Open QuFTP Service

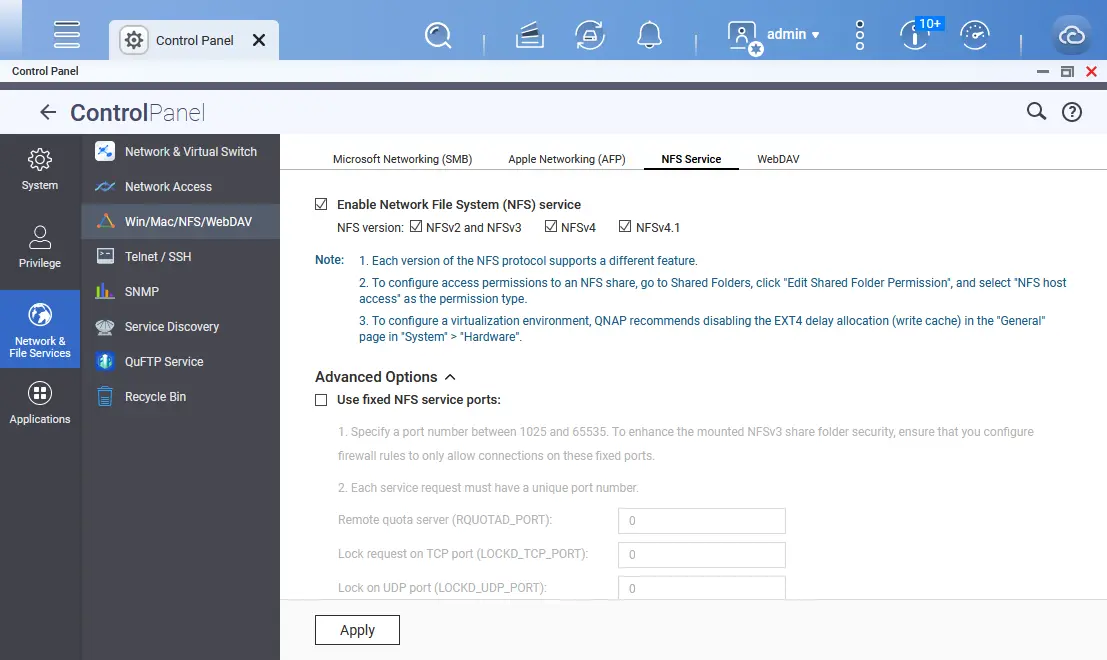(181, 361)
